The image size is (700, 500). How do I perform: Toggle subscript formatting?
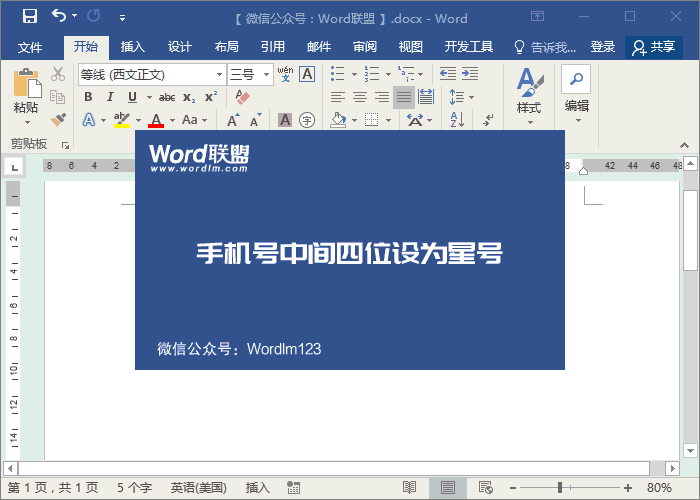click(x=189, y=98)
